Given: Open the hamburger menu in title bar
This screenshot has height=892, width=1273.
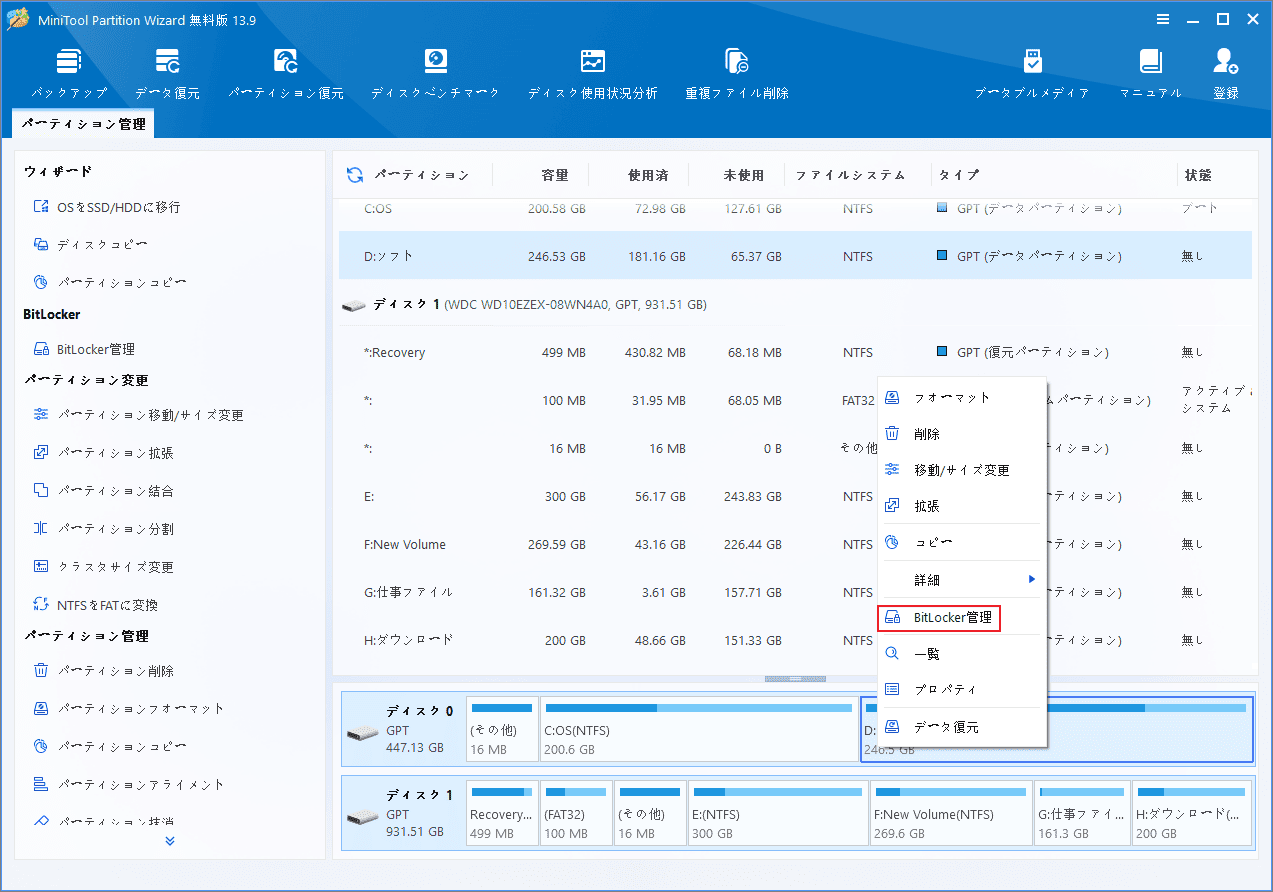Looking at the screenshot, I should (x=1164, y=19).
